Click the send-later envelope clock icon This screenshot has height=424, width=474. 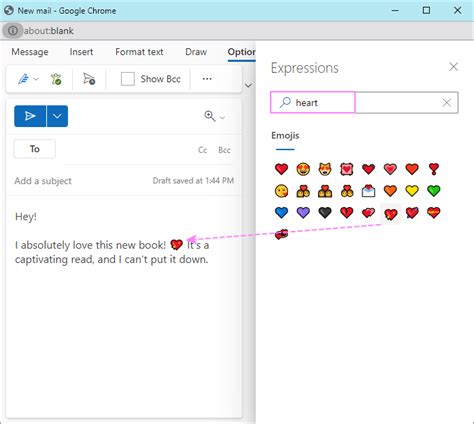pyautogui.click(x=89, y=79)
